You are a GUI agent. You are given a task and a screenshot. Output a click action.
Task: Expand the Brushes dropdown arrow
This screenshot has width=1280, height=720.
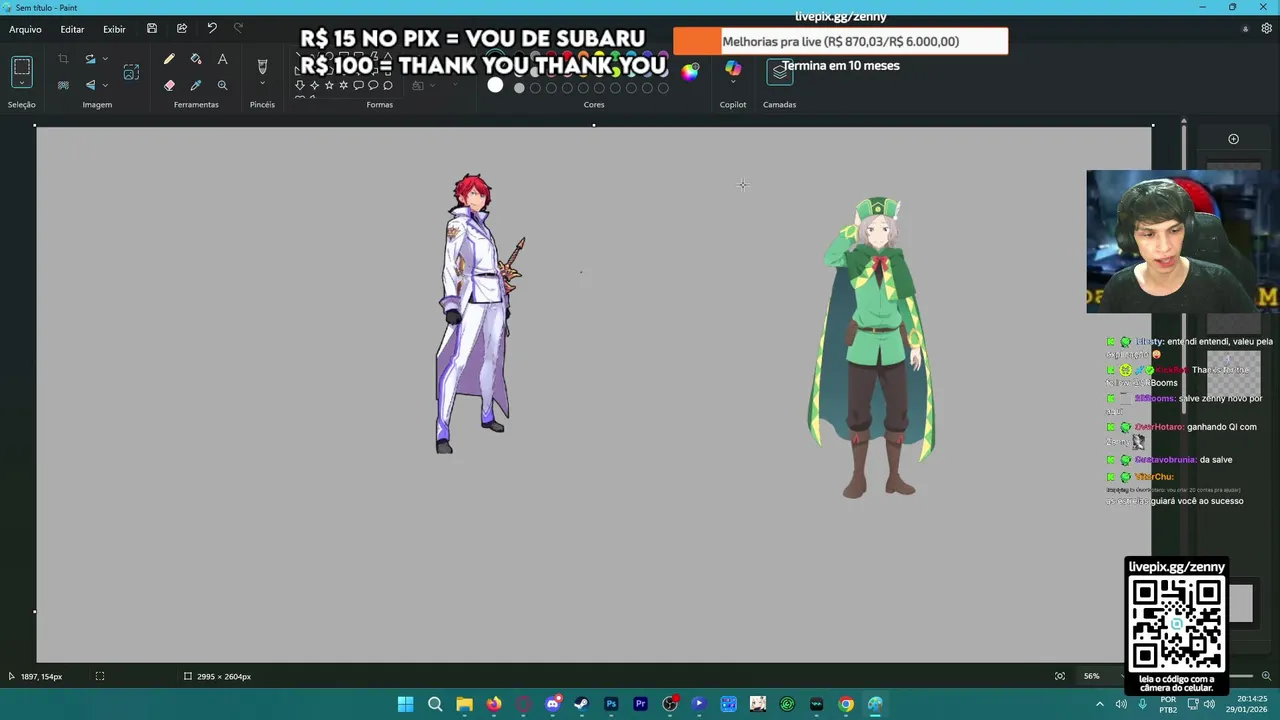(x=262, y=85)
